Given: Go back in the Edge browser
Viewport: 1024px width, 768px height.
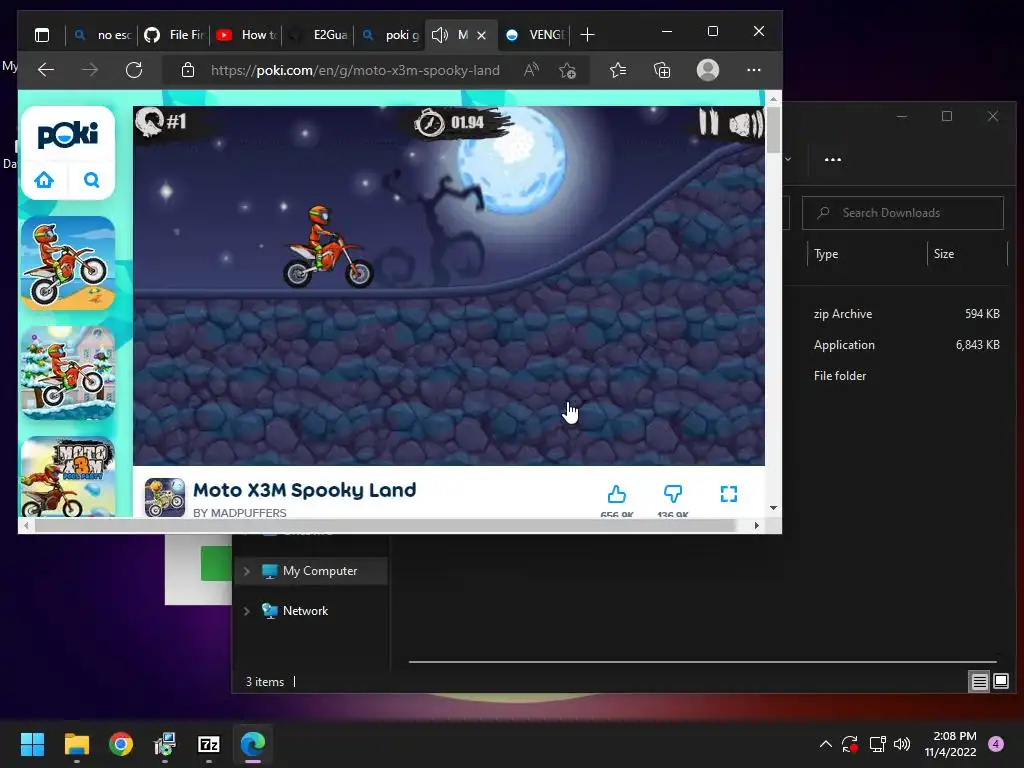Looking at the screenshot, I should click(x=46, y=70).
